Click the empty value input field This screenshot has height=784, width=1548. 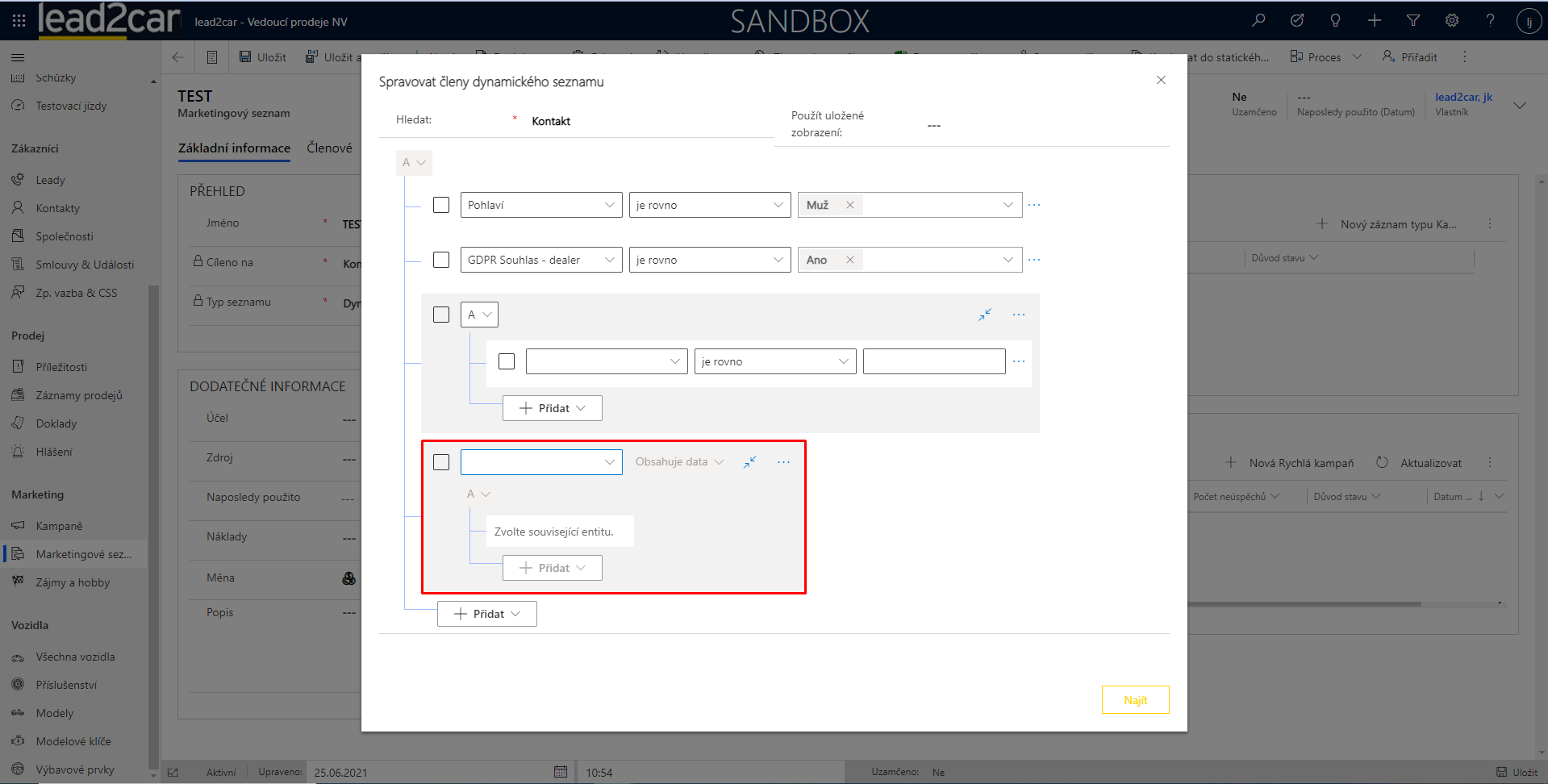coord(933,361)
